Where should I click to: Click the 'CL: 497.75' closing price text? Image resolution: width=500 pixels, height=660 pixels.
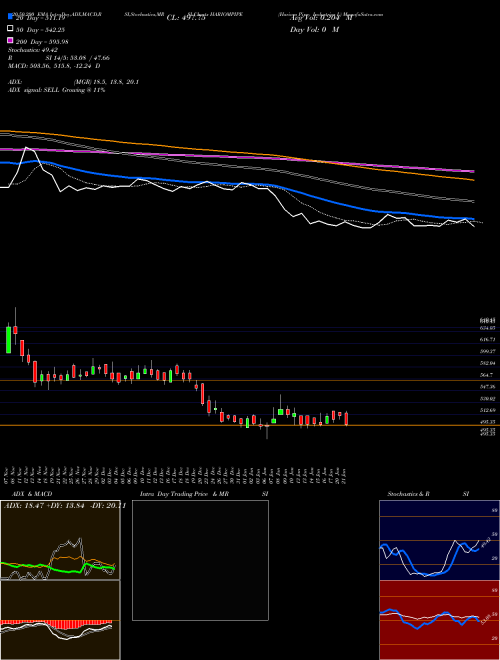186,18
